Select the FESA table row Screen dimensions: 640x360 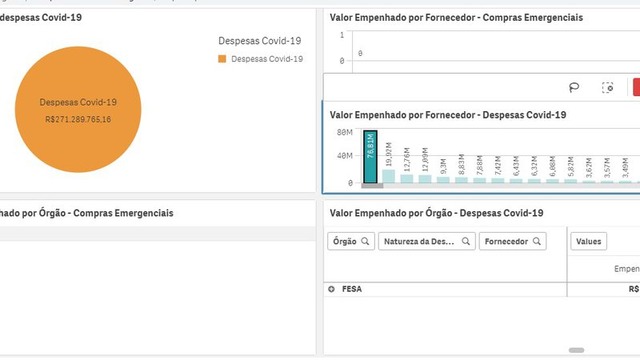tap(482, 289)
